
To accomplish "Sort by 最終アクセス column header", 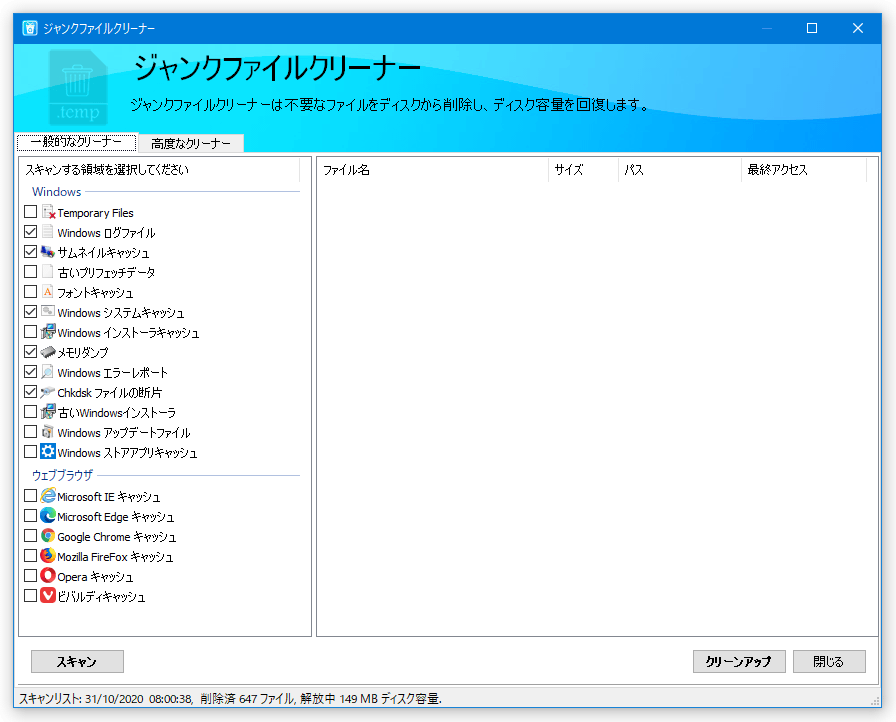I will (804, 170).
